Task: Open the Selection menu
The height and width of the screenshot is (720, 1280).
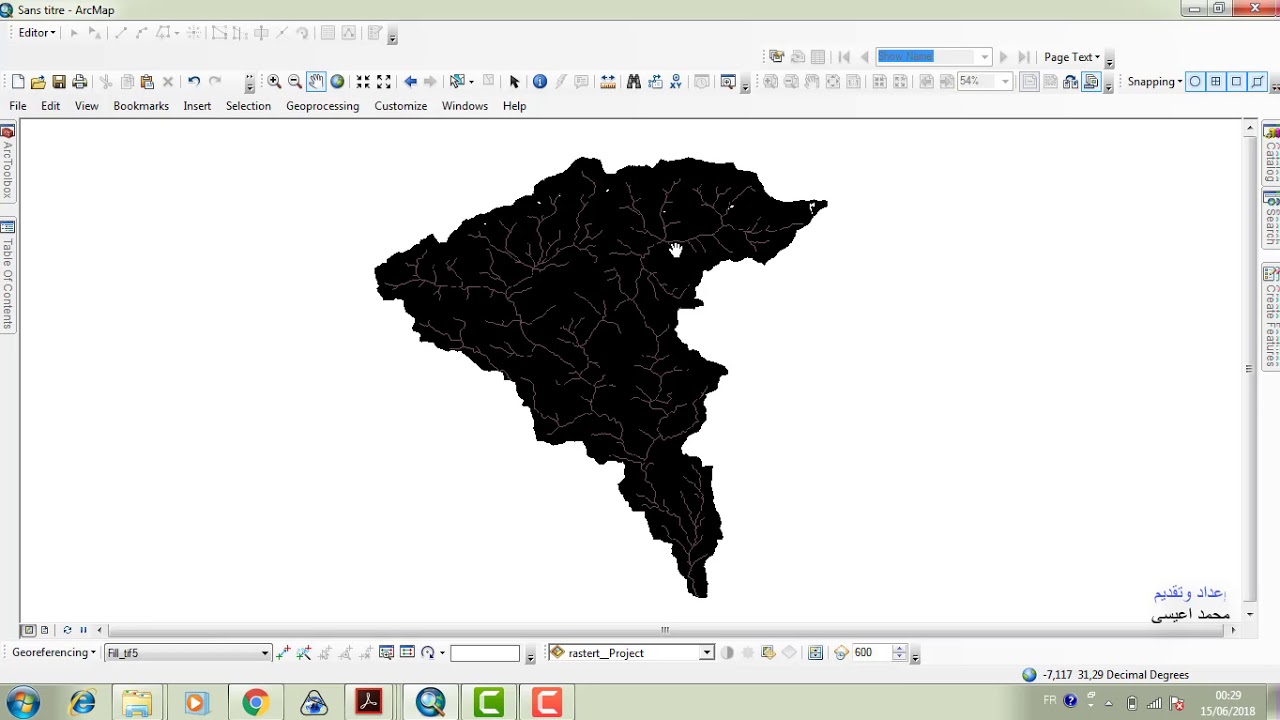Action: click(x=248, y=106)
